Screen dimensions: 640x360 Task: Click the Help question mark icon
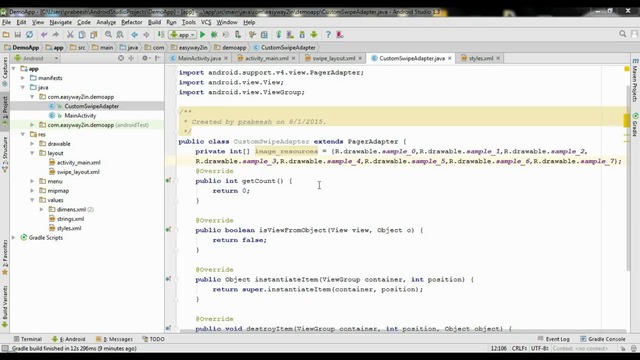(328, 35)
